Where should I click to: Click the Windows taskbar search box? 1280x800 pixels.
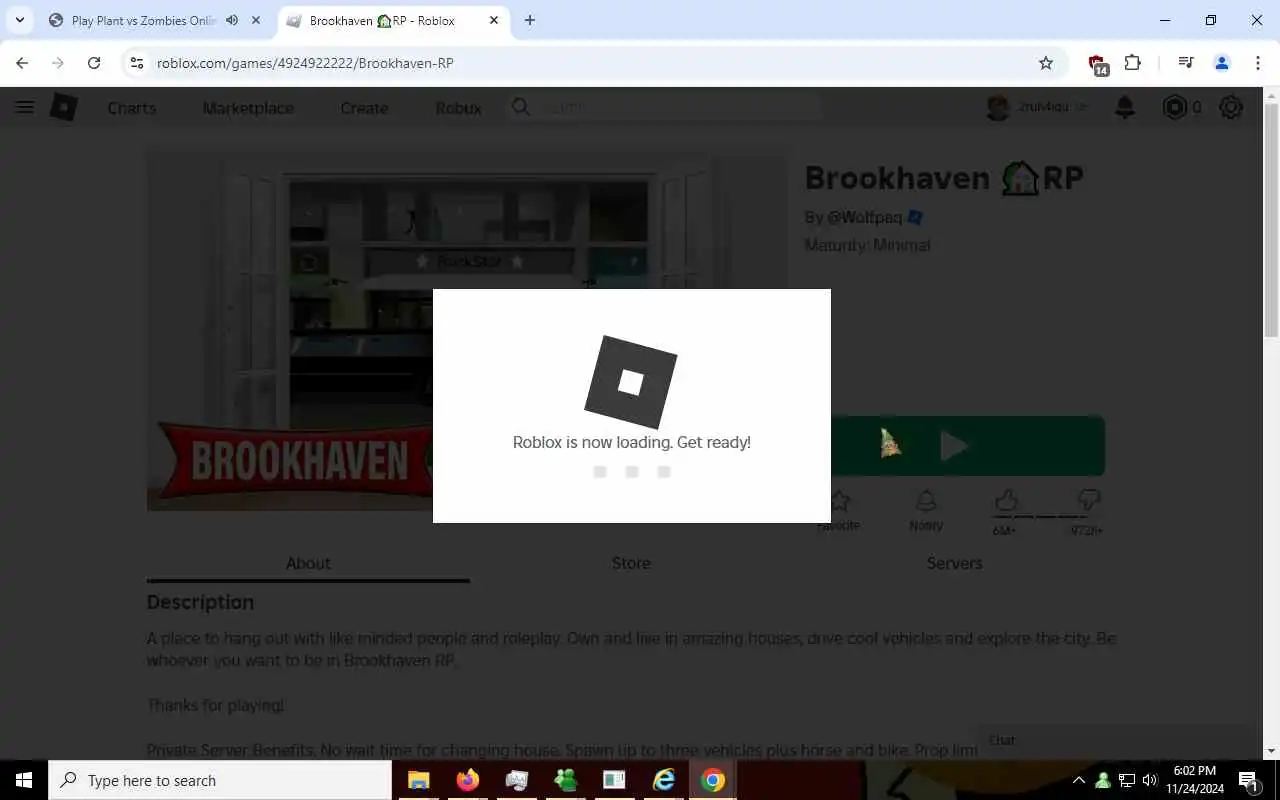pyautogui.click(x=220, y=780)
